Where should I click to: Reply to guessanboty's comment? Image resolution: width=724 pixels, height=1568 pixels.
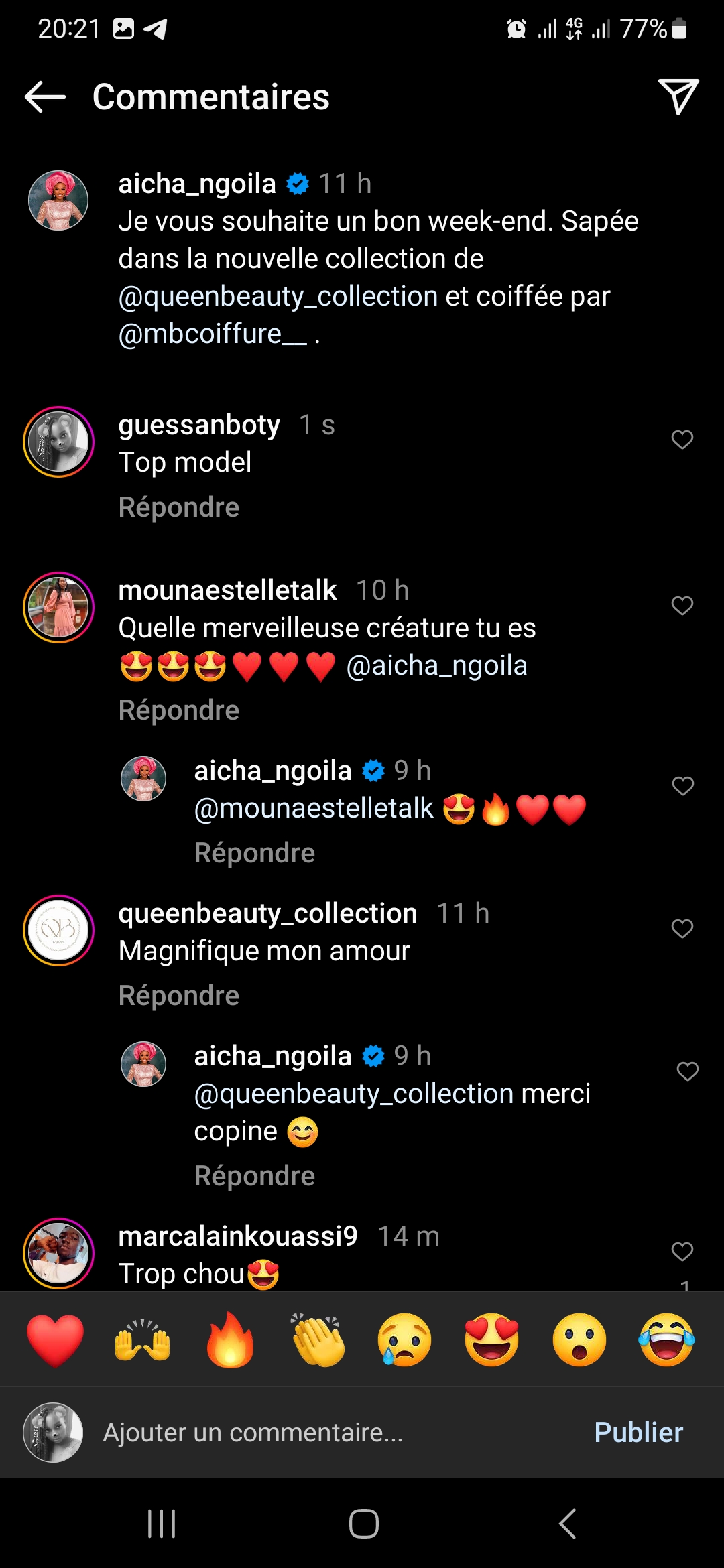tap(179, 507)
